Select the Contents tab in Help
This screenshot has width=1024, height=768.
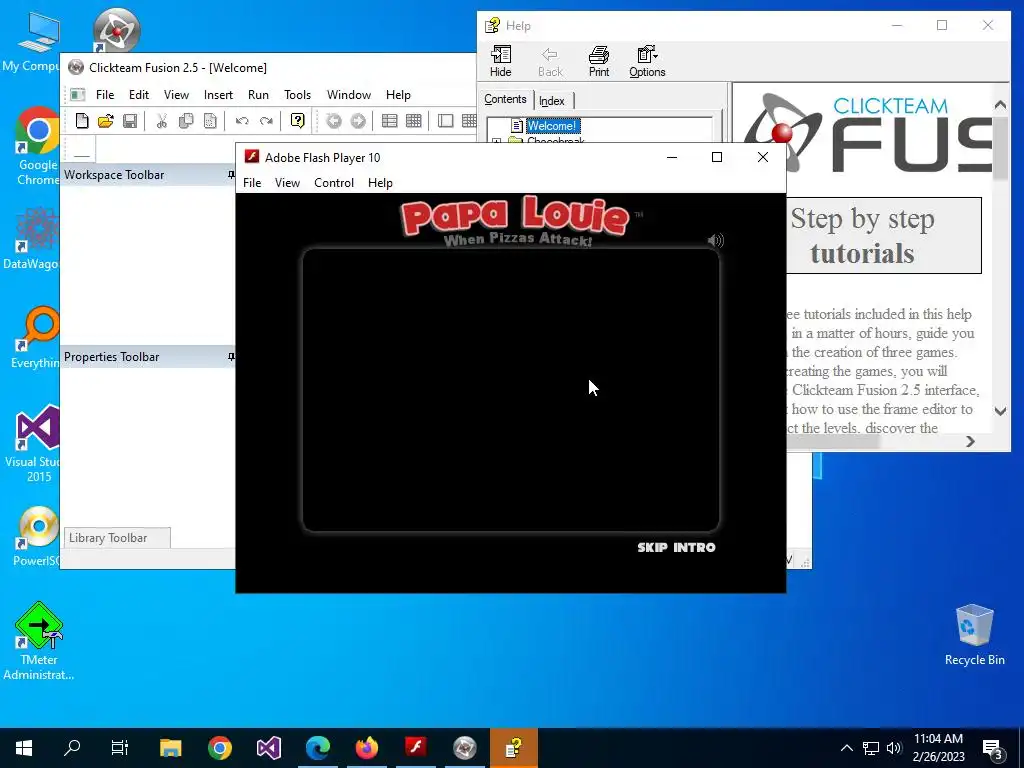(505, 99)
